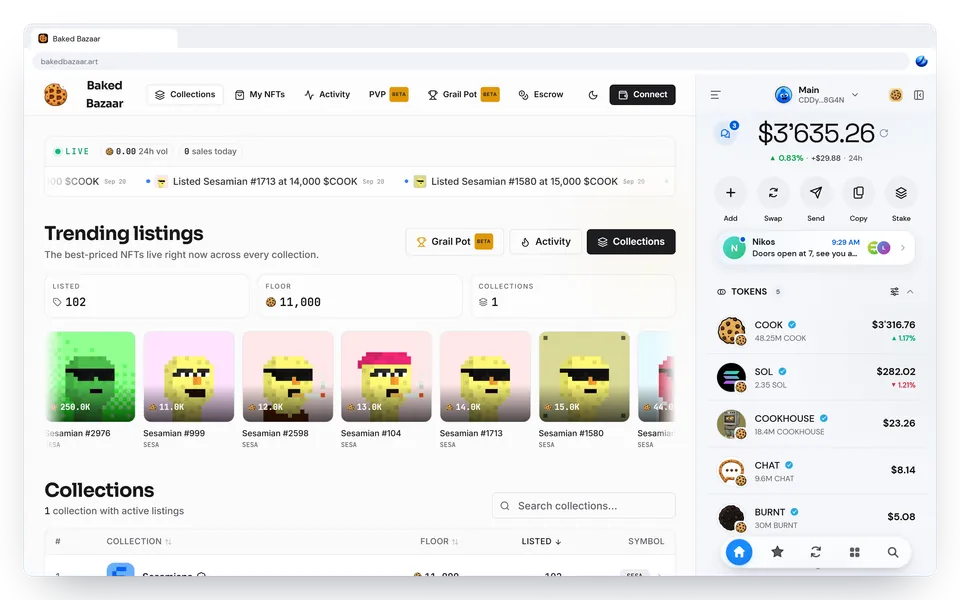Image resolution: width=960 pixels, height=600 pixels.
Task: Open wallet search magnifier tab
Action: pyautogui.click(x=893, y=552)
